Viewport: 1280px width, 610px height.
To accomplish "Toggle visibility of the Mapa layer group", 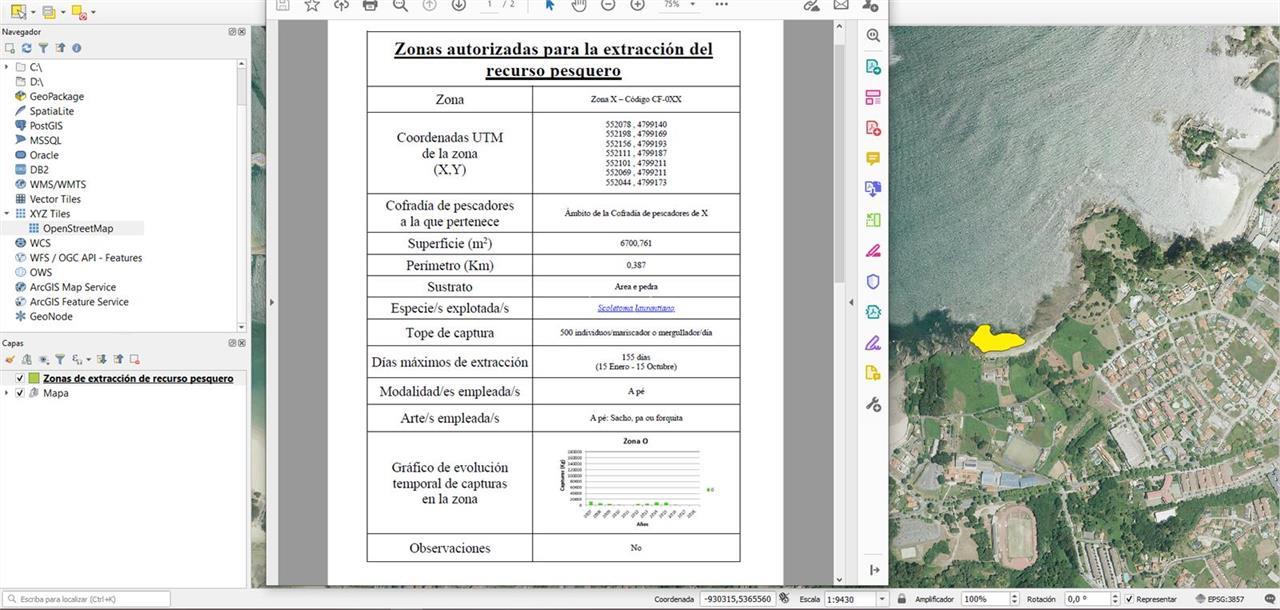I will click(20, 393).
